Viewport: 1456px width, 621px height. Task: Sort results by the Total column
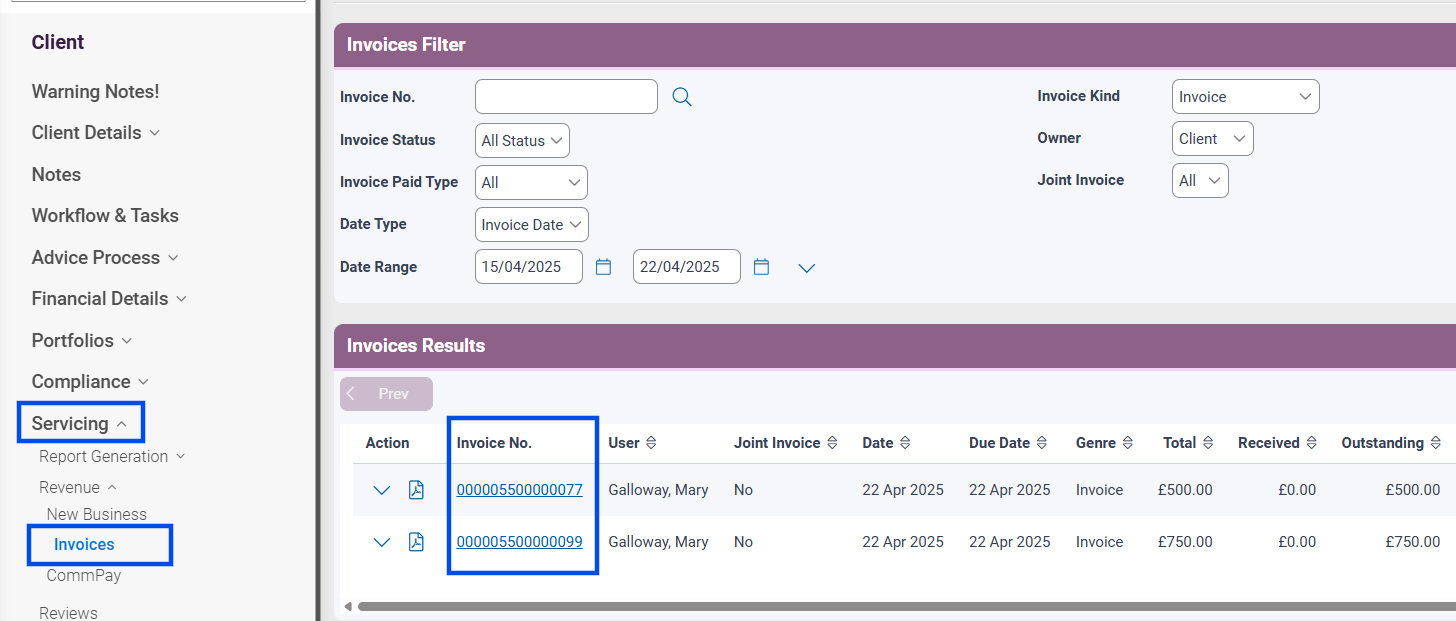pyautogui.click(x=1205, y=442)
